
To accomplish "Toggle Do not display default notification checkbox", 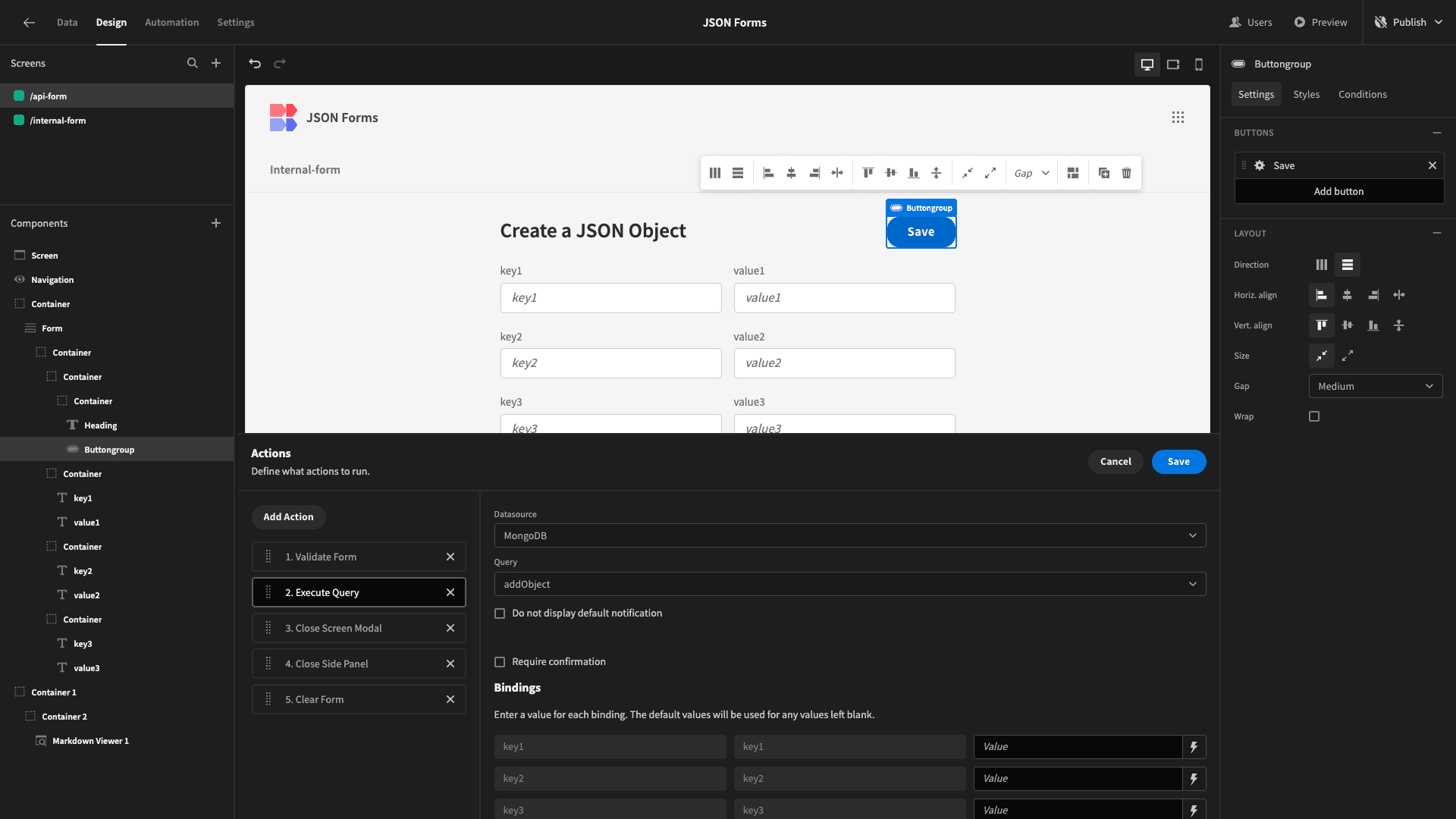I will [500, 613].
